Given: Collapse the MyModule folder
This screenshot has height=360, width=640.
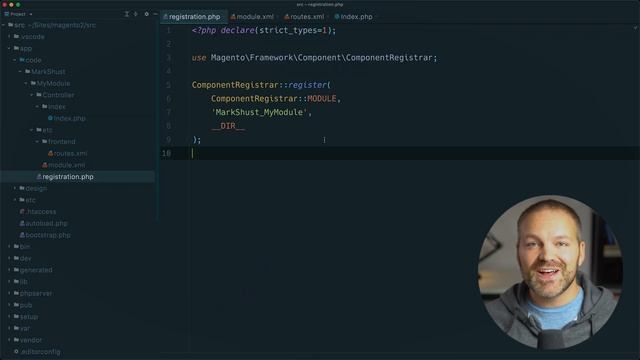Looking at the screenshot, I should (26, 83).
